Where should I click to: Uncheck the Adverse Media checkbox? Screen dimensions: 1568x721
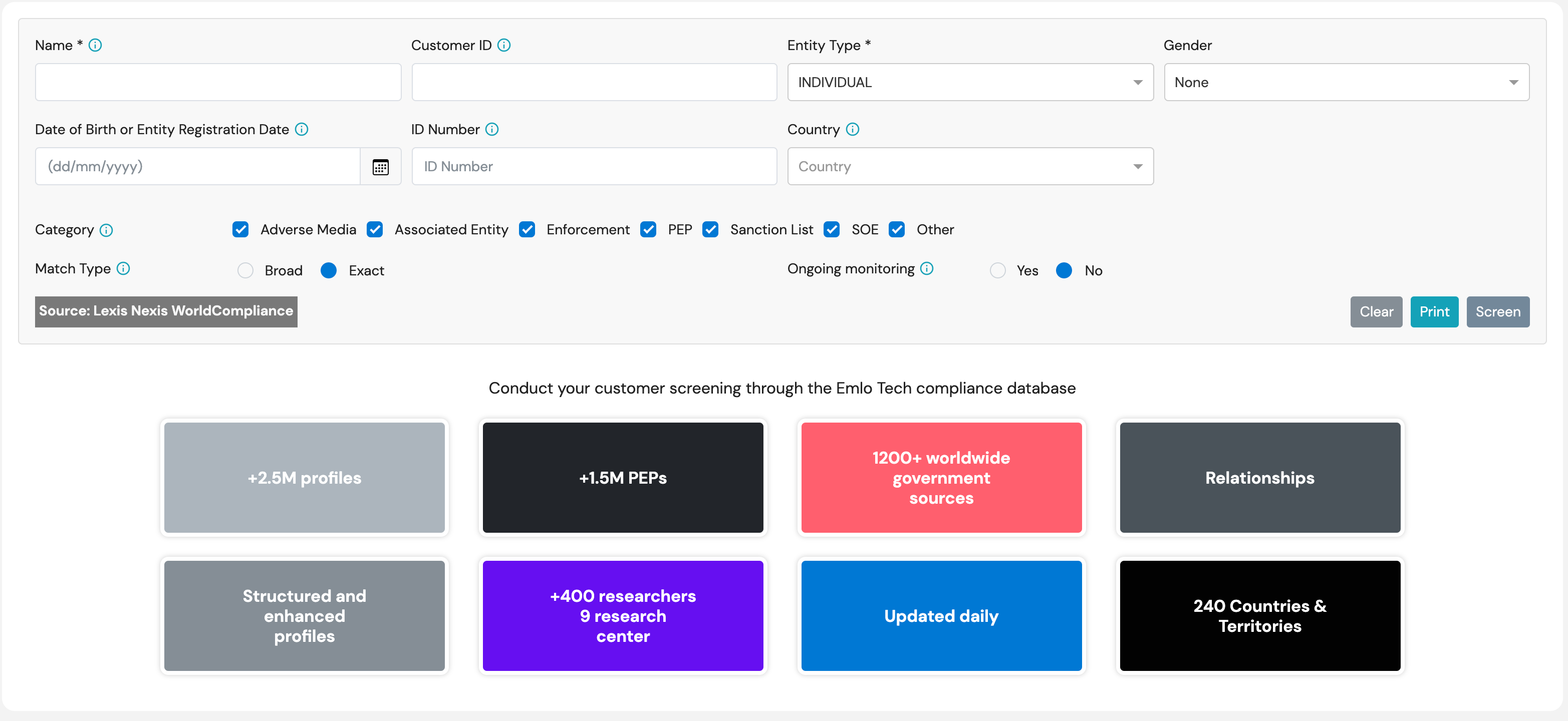point(240,229)
